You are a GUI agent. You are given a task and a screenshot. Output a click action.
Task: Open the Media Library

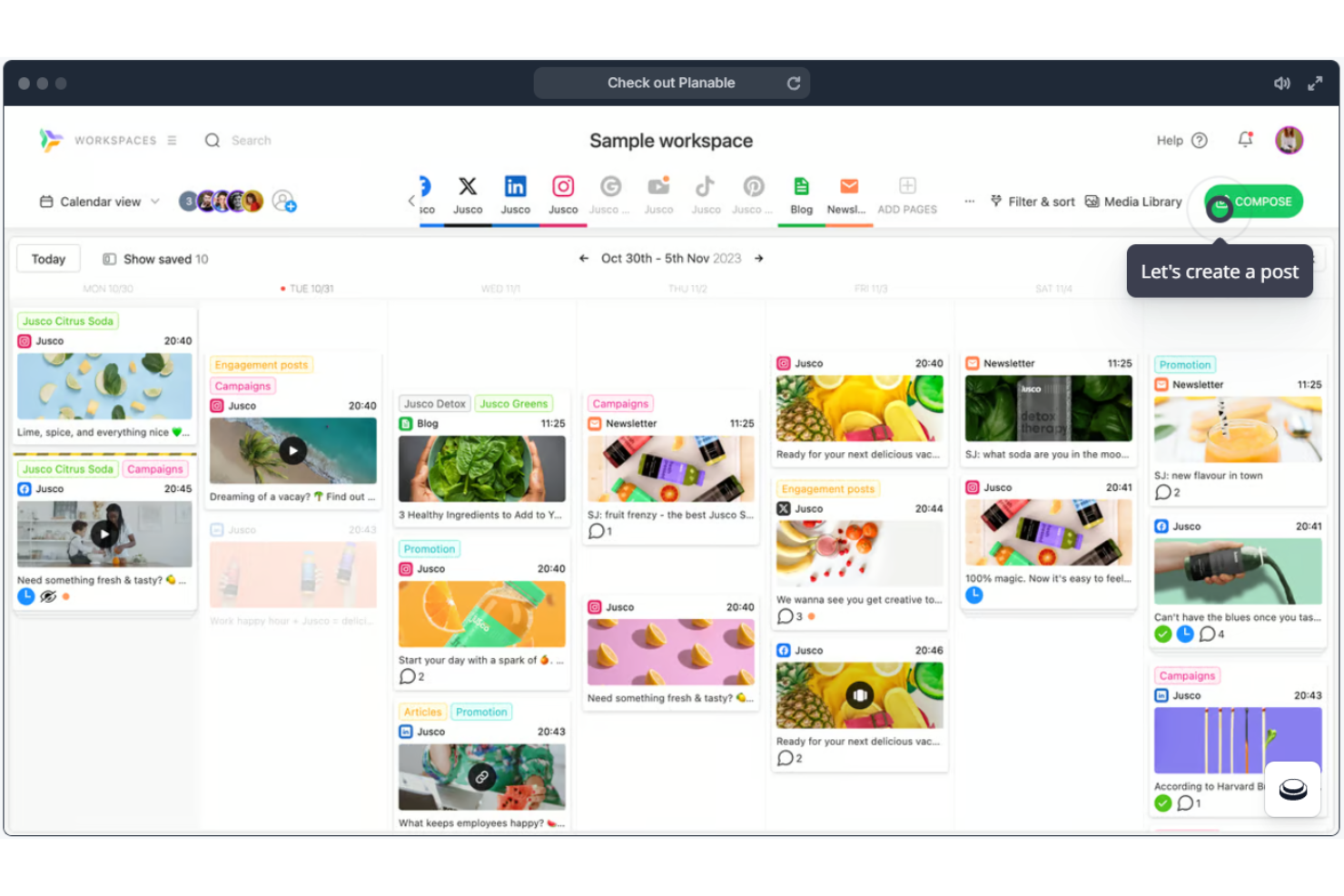click(x=1134, y=202)
